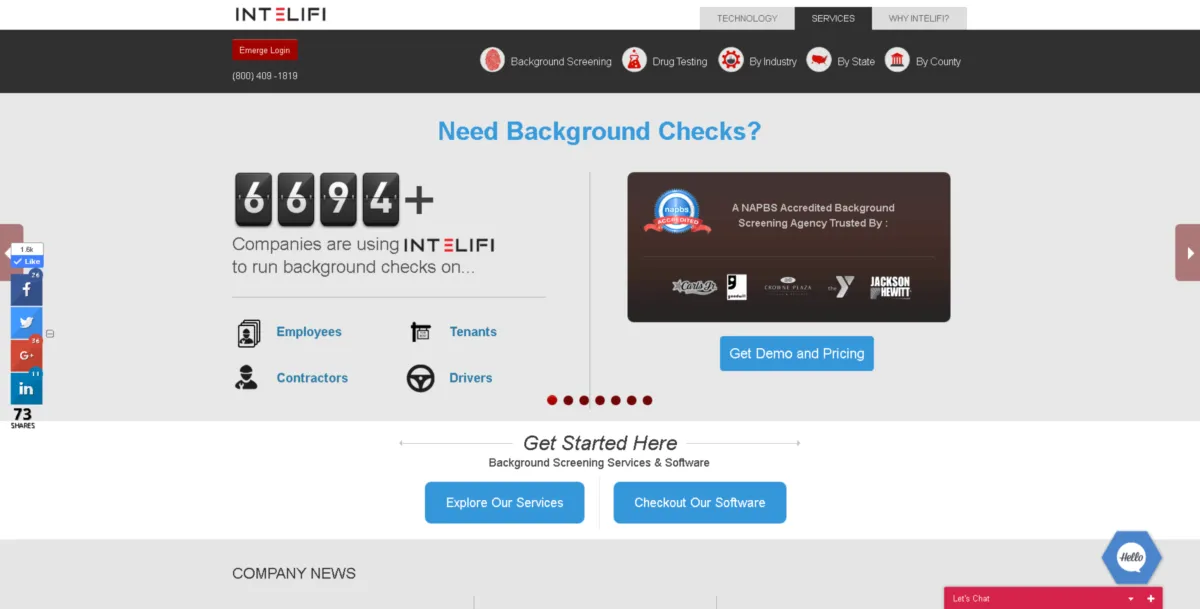1200x609 pixels.
Task: Open the Employees link
Action: 309,332
